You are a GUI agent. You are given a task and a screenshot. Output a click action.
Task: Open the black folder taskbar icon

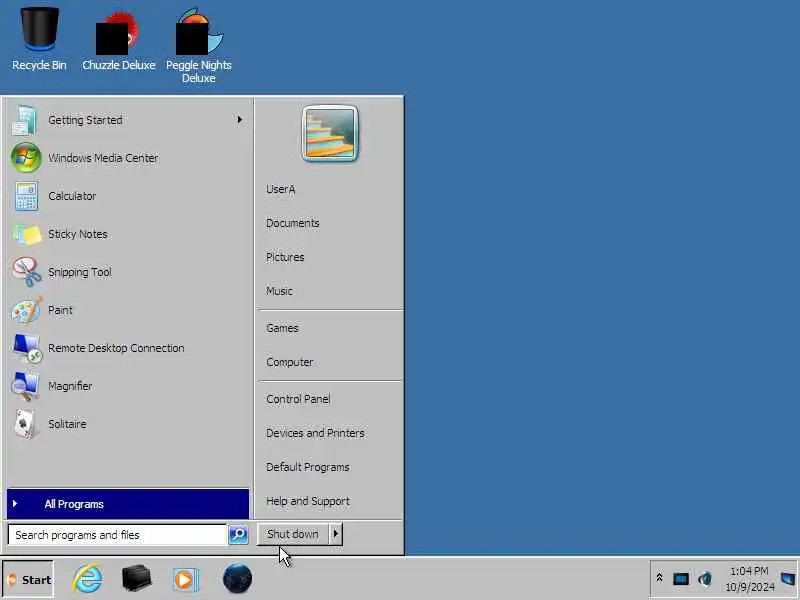[136, 579]
